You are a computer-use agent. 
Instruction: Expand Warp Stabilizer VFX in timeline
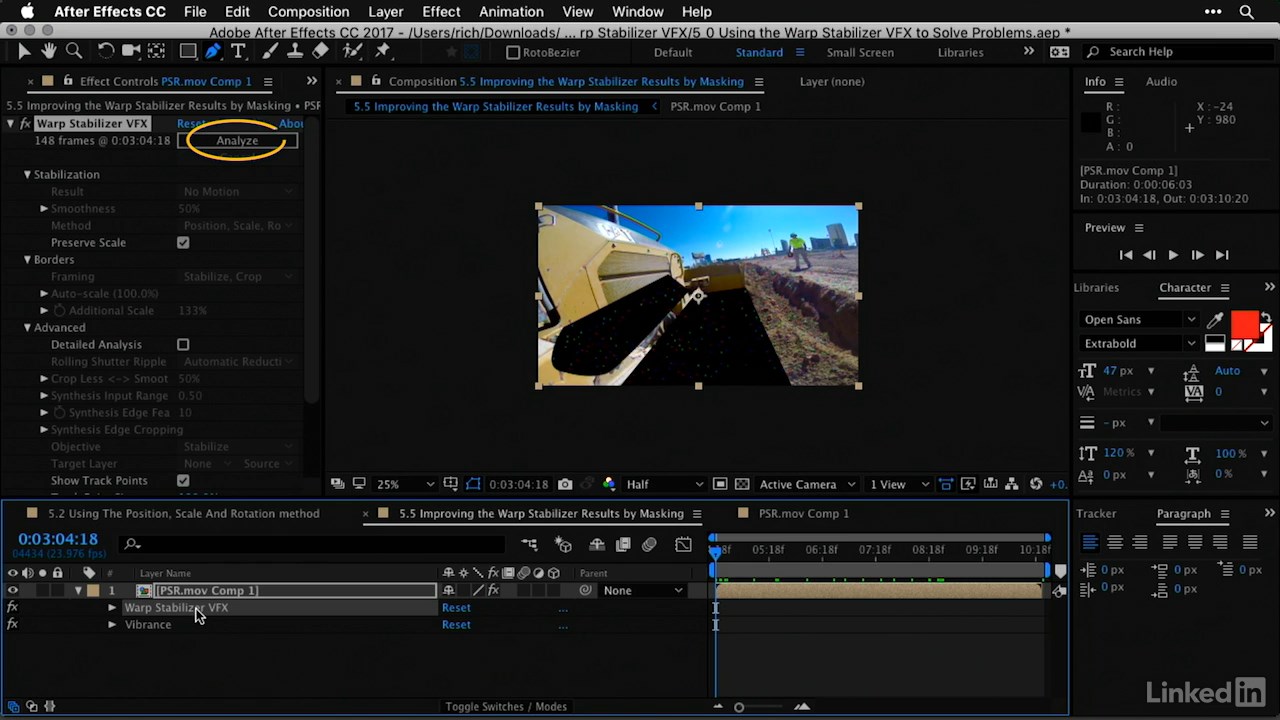click(x=112, y=607)
